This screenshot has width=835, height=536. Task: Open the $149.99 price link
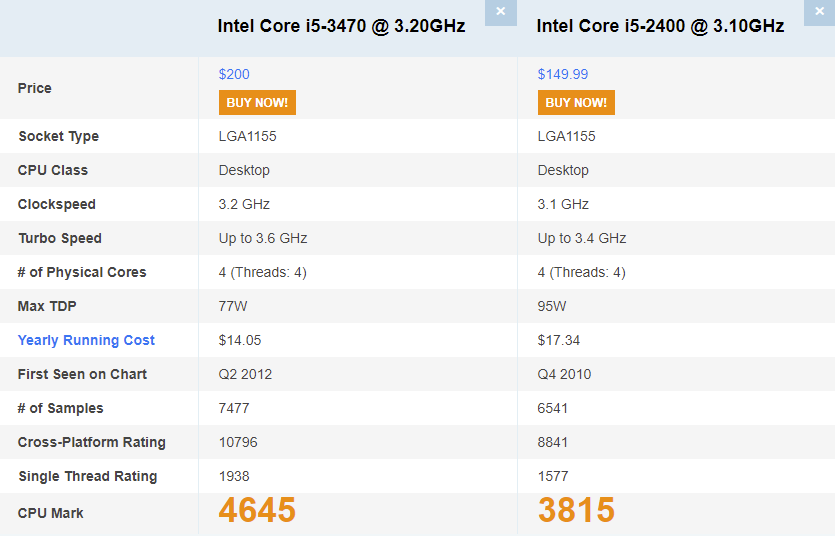[562, 74]
